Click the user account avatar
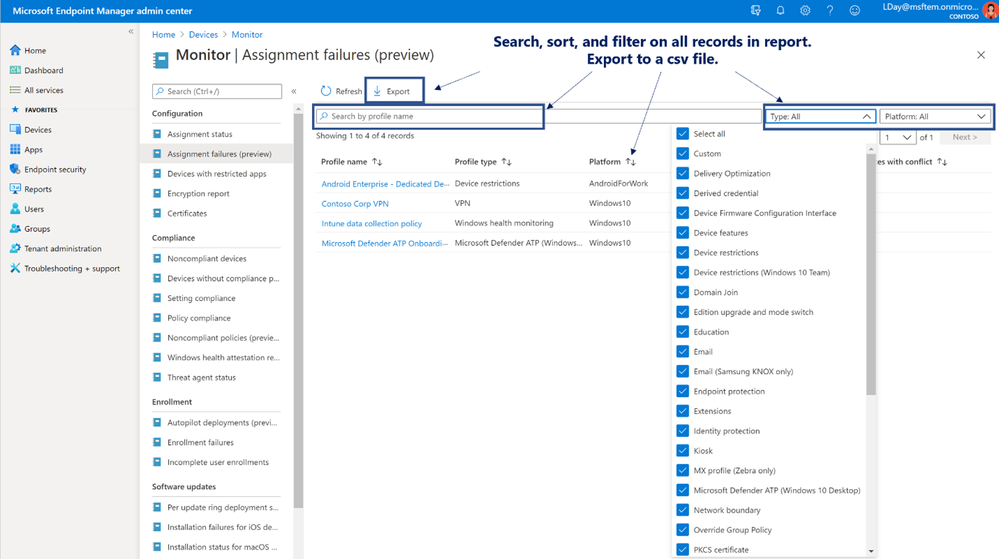The height and width of the screenshot is (559, 999). [x=991, y=10]
